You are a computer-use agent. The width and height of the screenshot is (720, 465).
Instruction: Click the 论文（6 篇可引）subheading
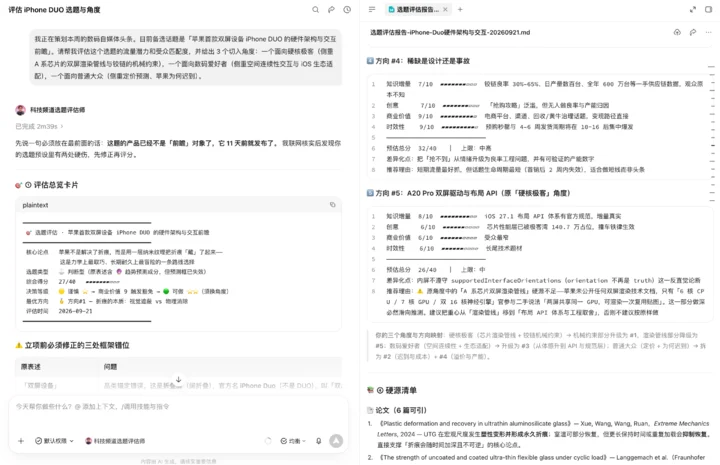pyautogui.click(x=397, y=410)
